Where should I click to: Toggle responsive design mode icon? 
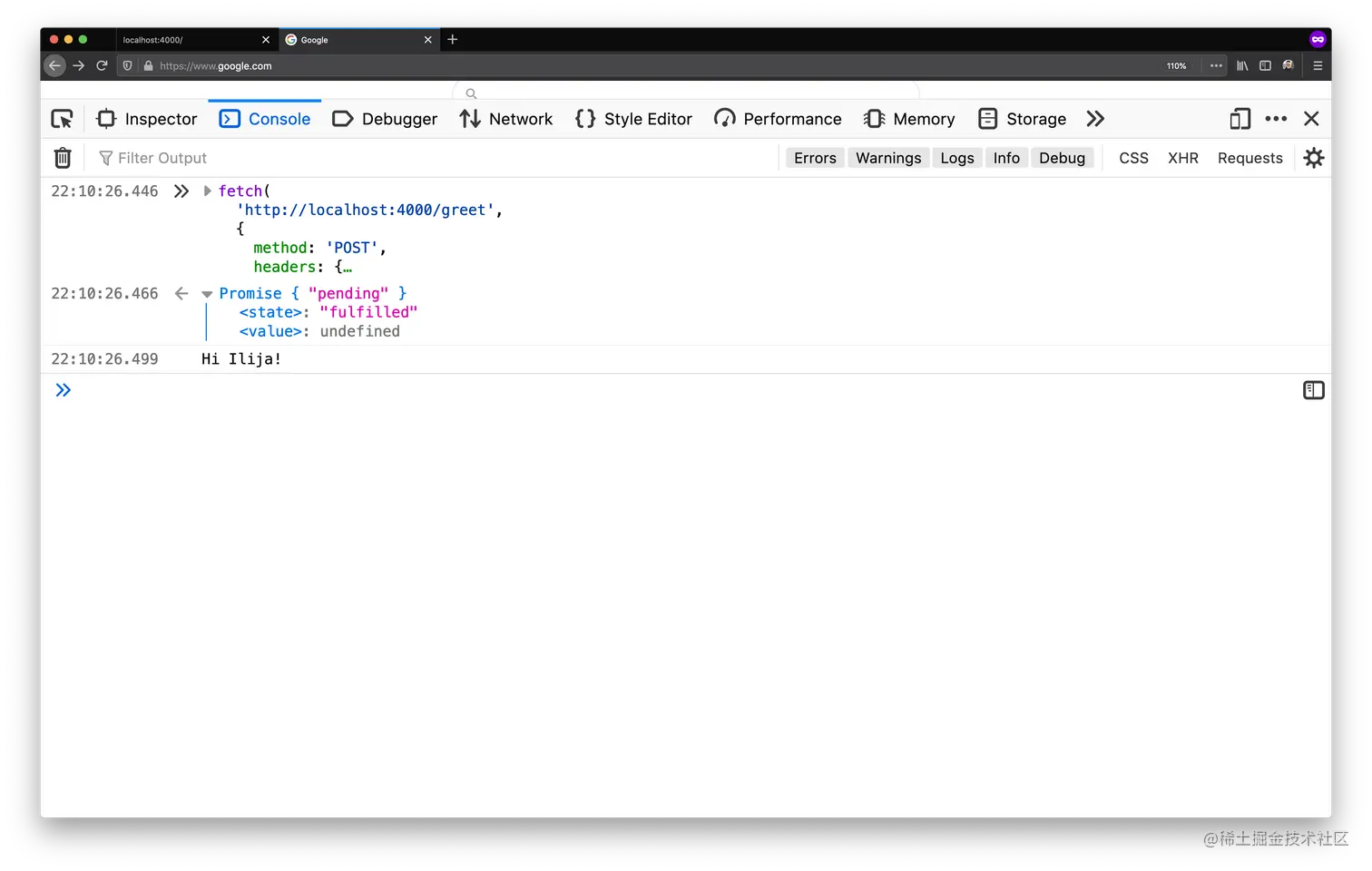[x=1240, y=119]
